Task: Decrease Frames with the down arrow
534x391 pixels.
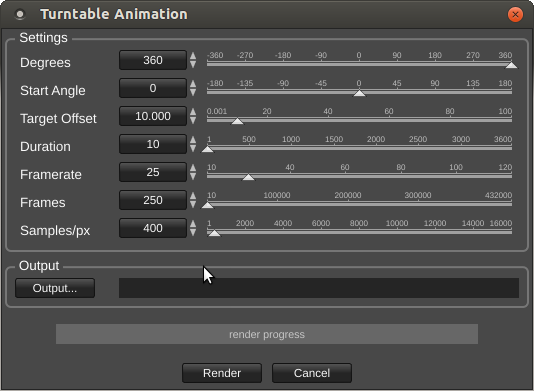Action: (193, 204)
